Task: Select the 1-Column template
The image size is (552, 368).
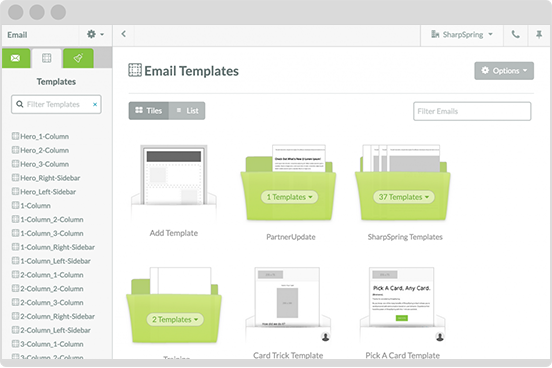Action: tap(31, 205)
